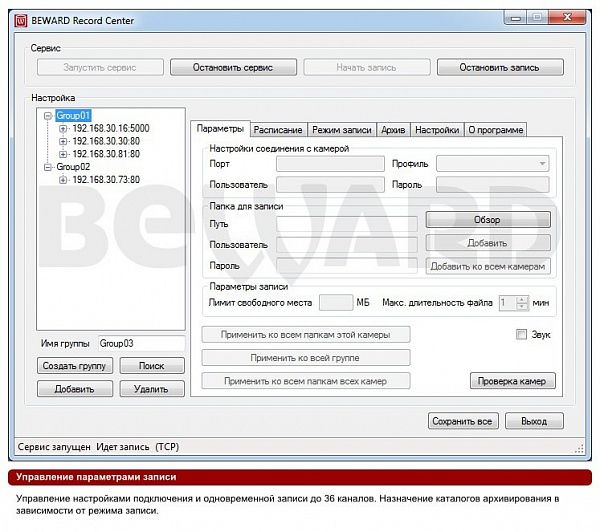Click the Удалить button
Image resolution: width=600 pixels, height=532 pixels.
click(152, 389)
